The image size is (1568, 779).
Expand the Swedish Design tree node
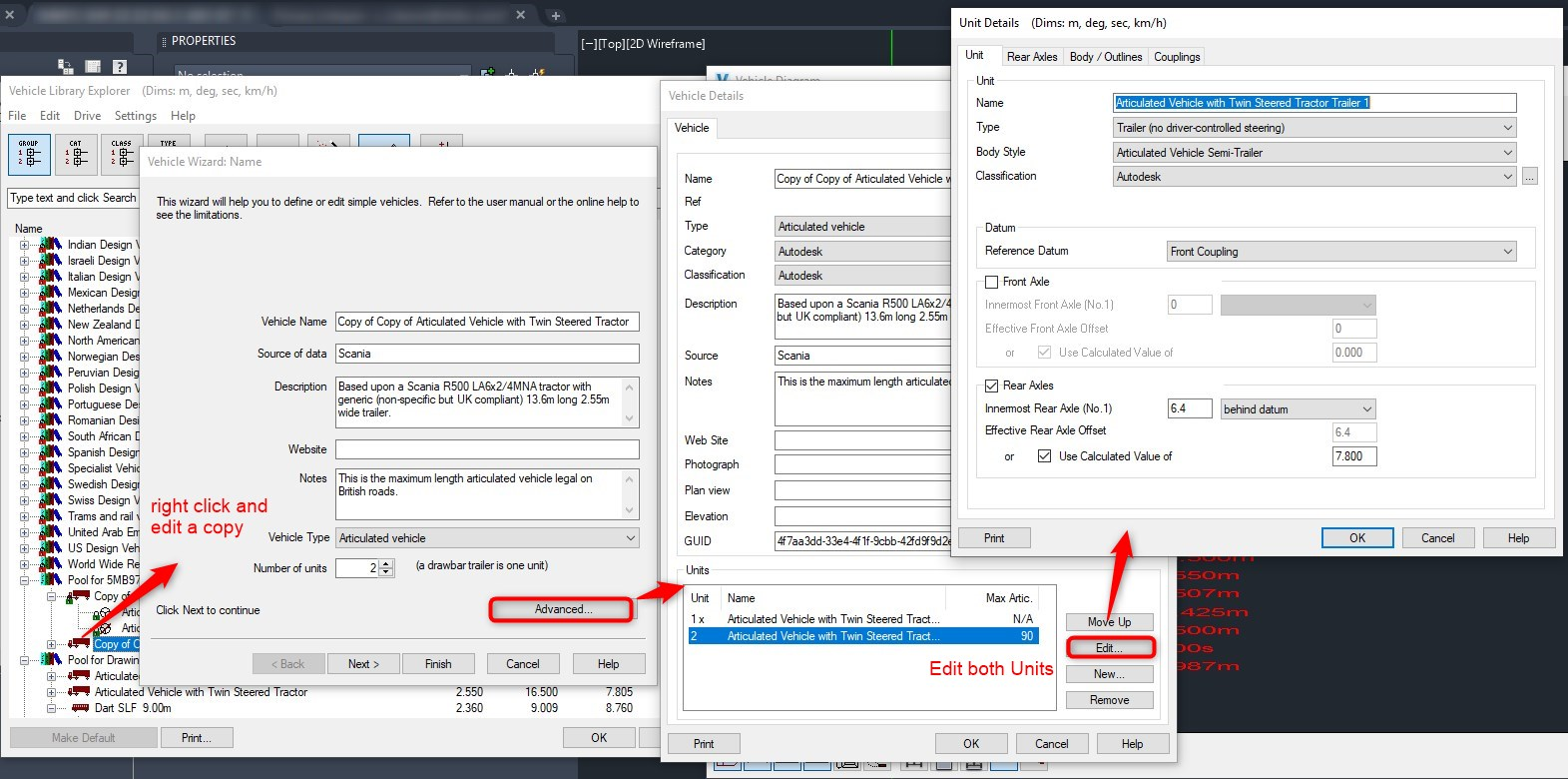pos(25,484)
